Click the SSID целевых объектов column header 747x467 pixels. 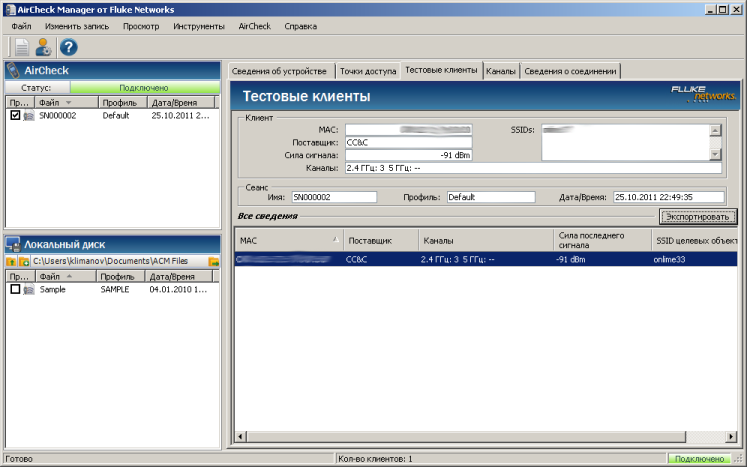pyautogui.click(x=695, y=240)
